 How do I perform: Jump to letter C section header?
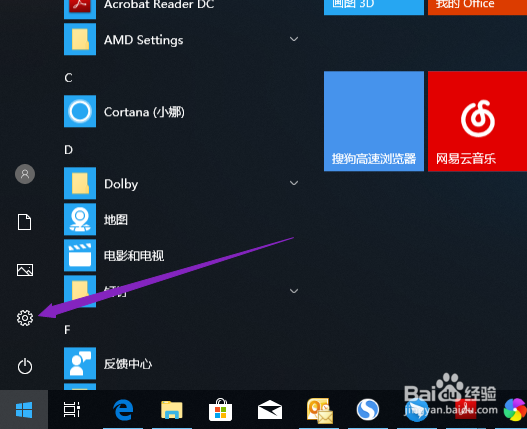(68, 78)
